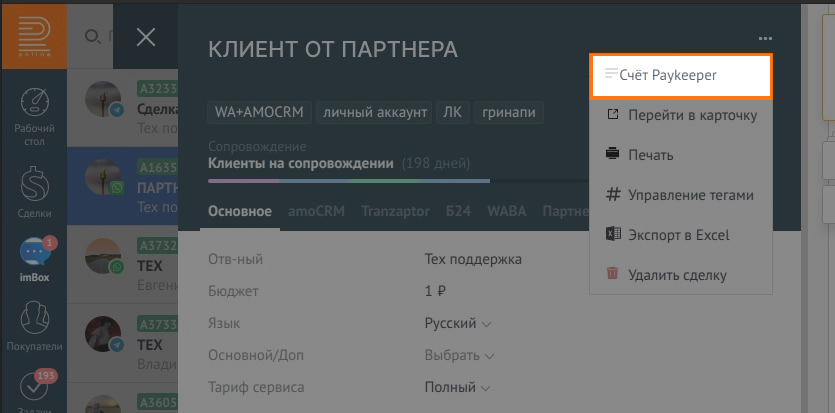Choose Печать from the context menu
The image size is (835, 413).
point(681,155)
